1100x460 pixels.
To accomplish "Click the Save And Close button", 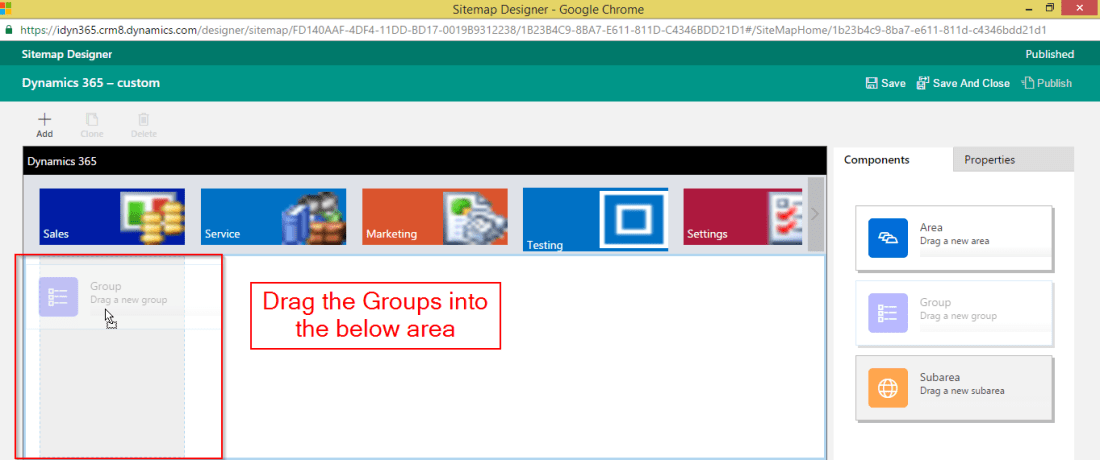I will [962, 83].
